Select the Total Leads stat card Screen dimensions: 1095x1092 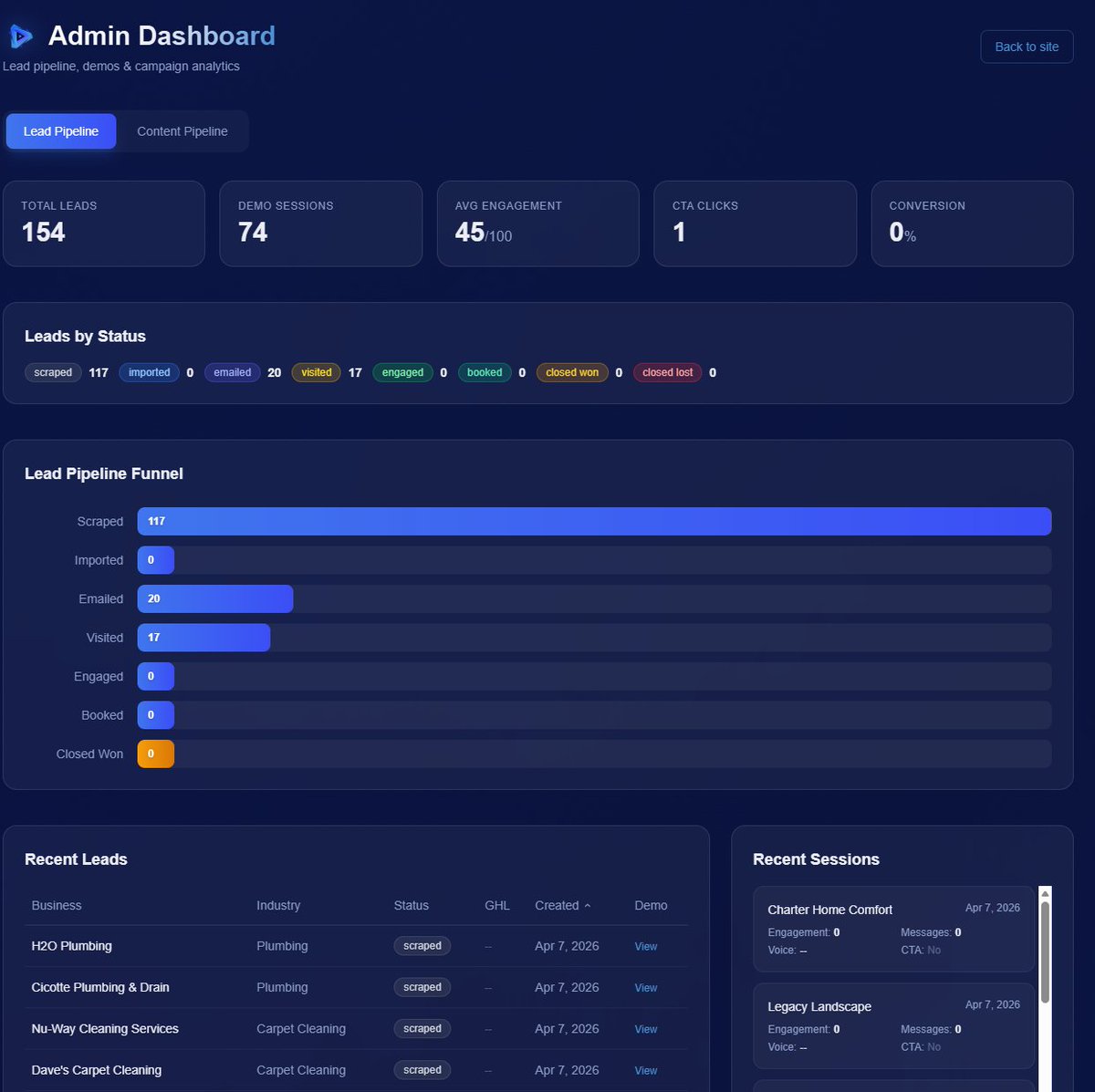104,224
